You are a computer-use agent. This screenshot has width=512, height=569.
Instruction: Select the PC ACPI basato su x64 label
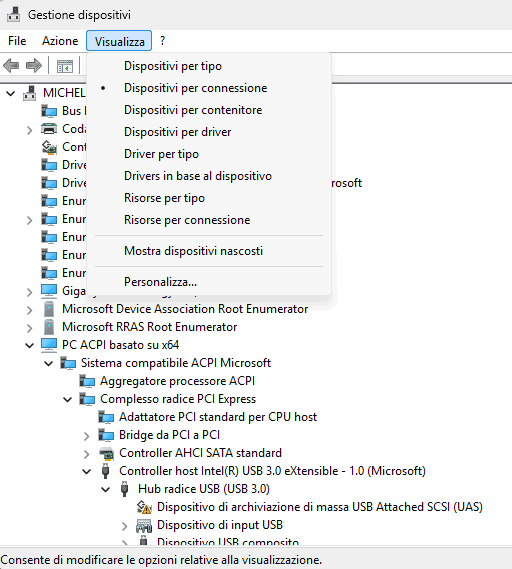(120, 345)
